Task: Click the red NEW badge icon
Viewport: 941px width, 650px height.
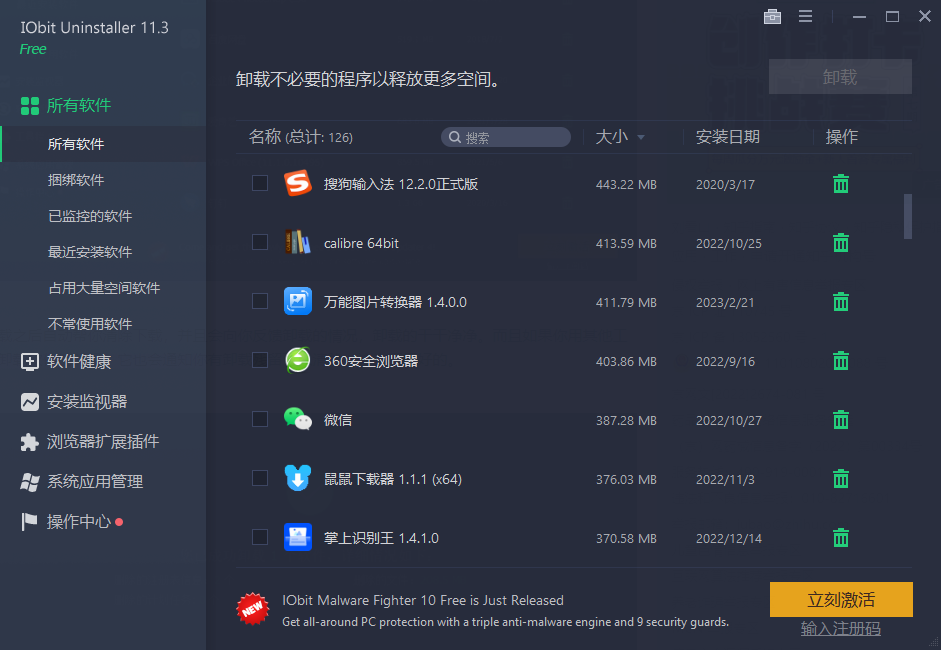Action: 253,609
